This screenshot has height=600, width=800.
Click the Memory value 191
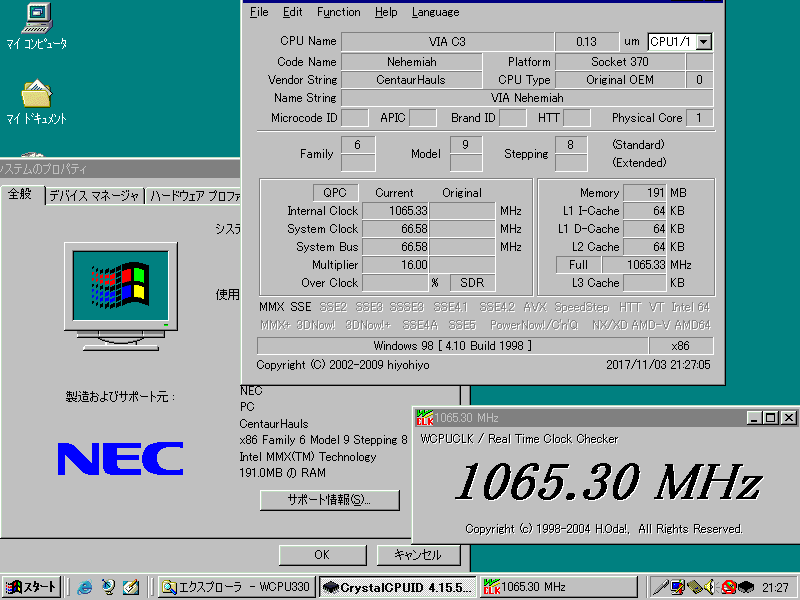click(x=645, y=193)
